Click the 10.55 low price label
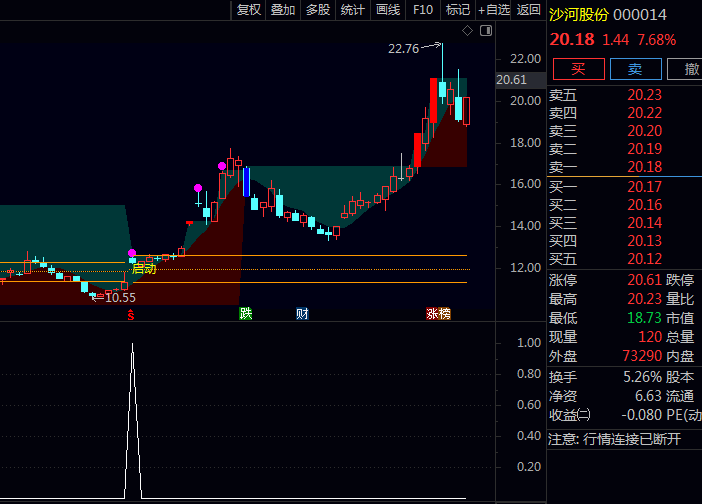The width and height of the screenshot is (702, 504). pos(120,298)
